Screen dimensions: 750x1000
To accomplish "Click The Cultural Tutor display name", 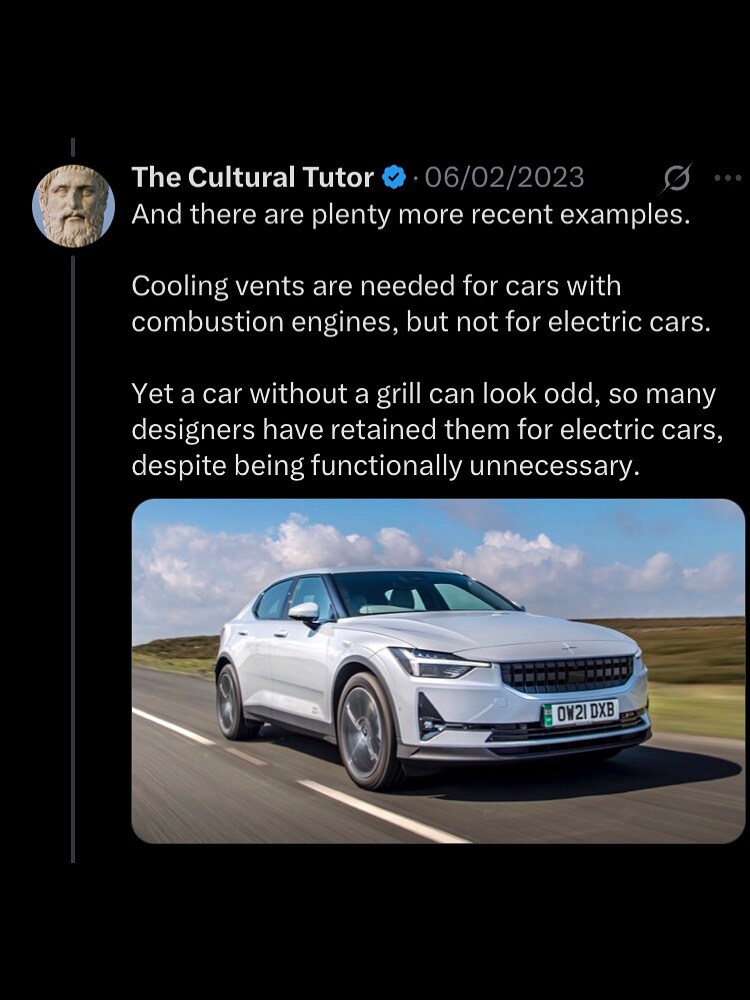I will click(x=253, y=177).
